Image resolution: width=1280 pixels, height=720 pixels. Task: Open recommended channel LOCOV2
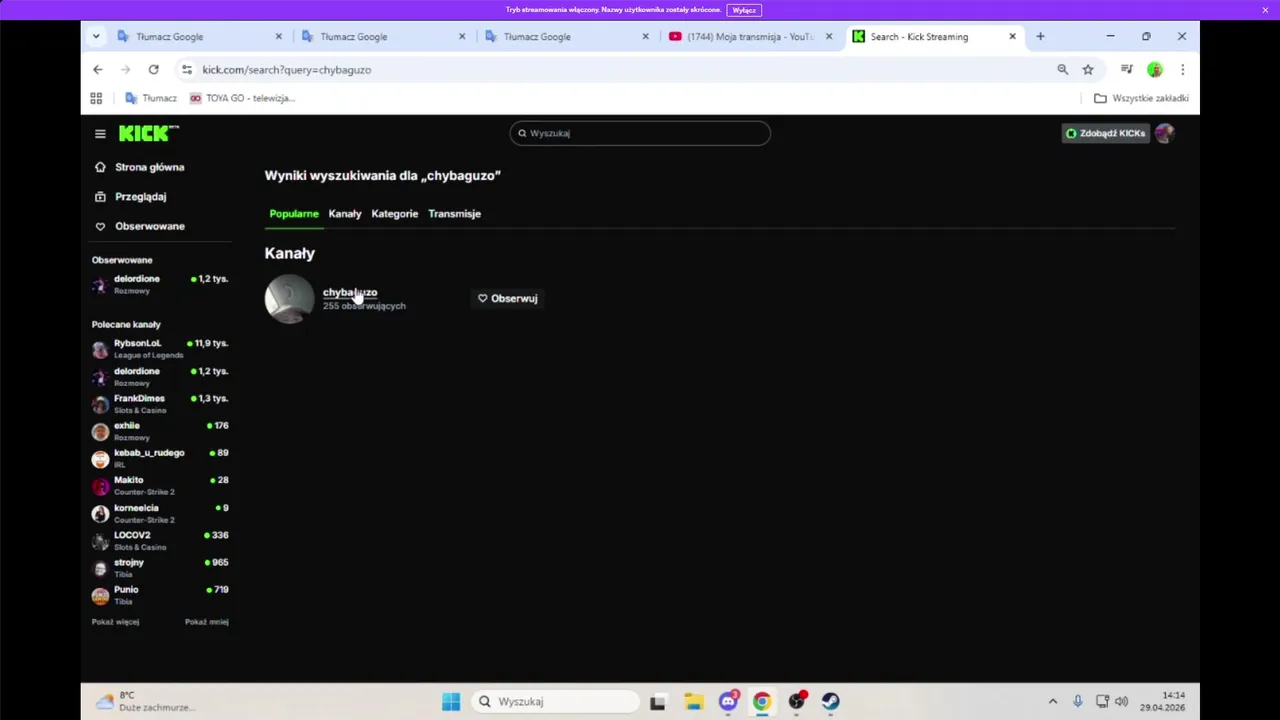[x=160, y=541]
